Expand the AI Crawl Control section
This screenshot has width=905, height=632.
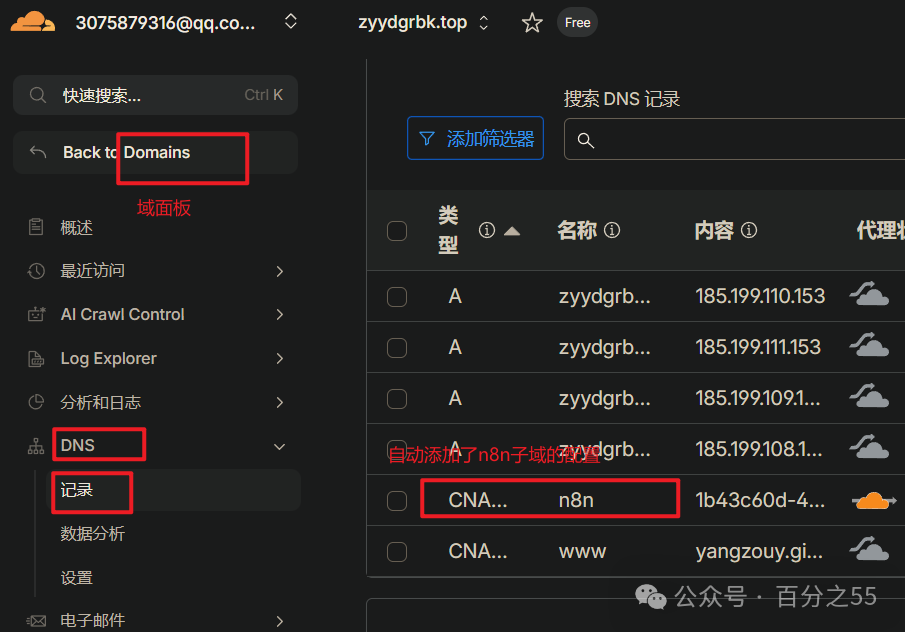tap(280, 314)
